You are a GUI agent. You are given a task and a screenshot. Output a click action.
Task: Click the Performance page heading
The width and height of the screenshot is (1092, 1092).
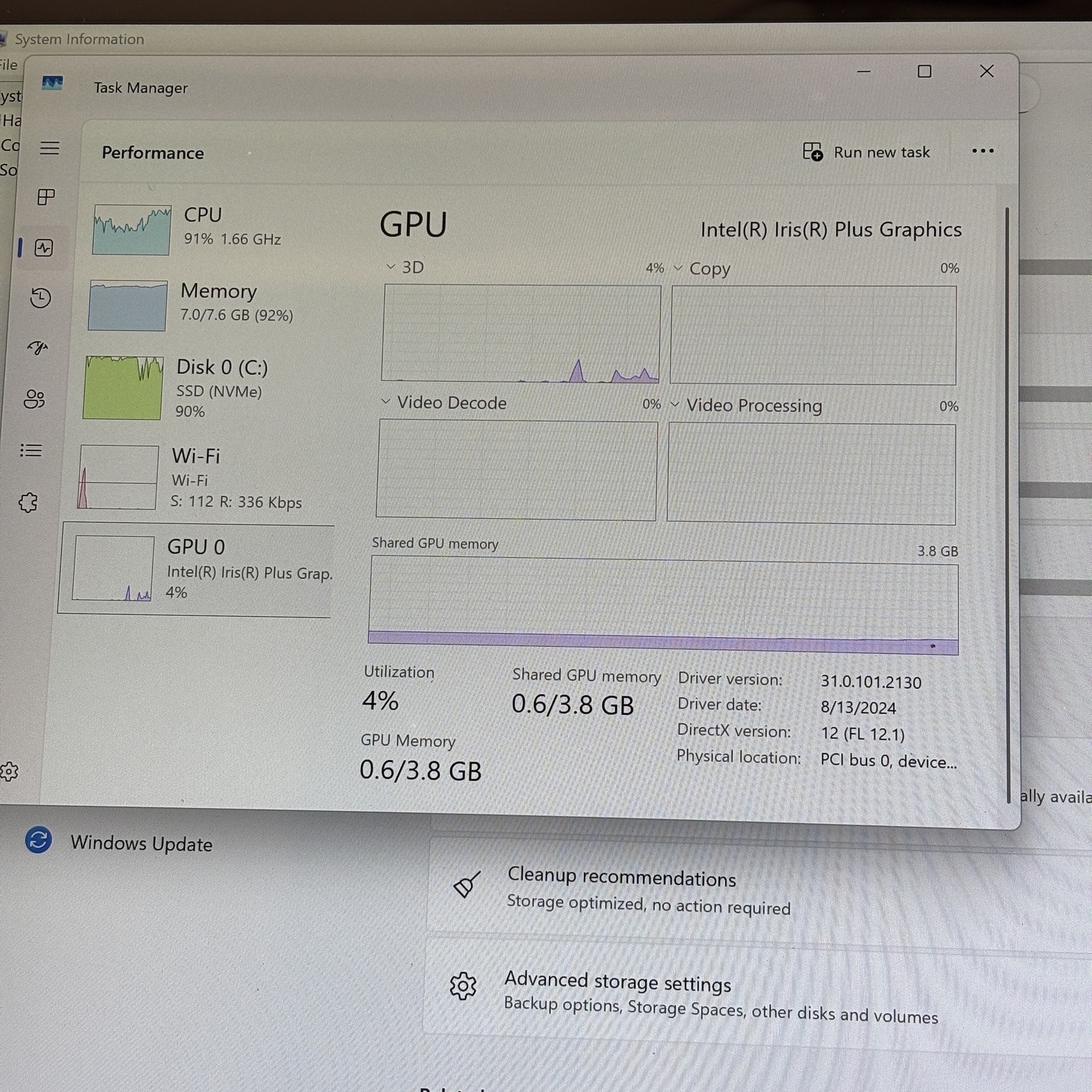tap(153, 153)
